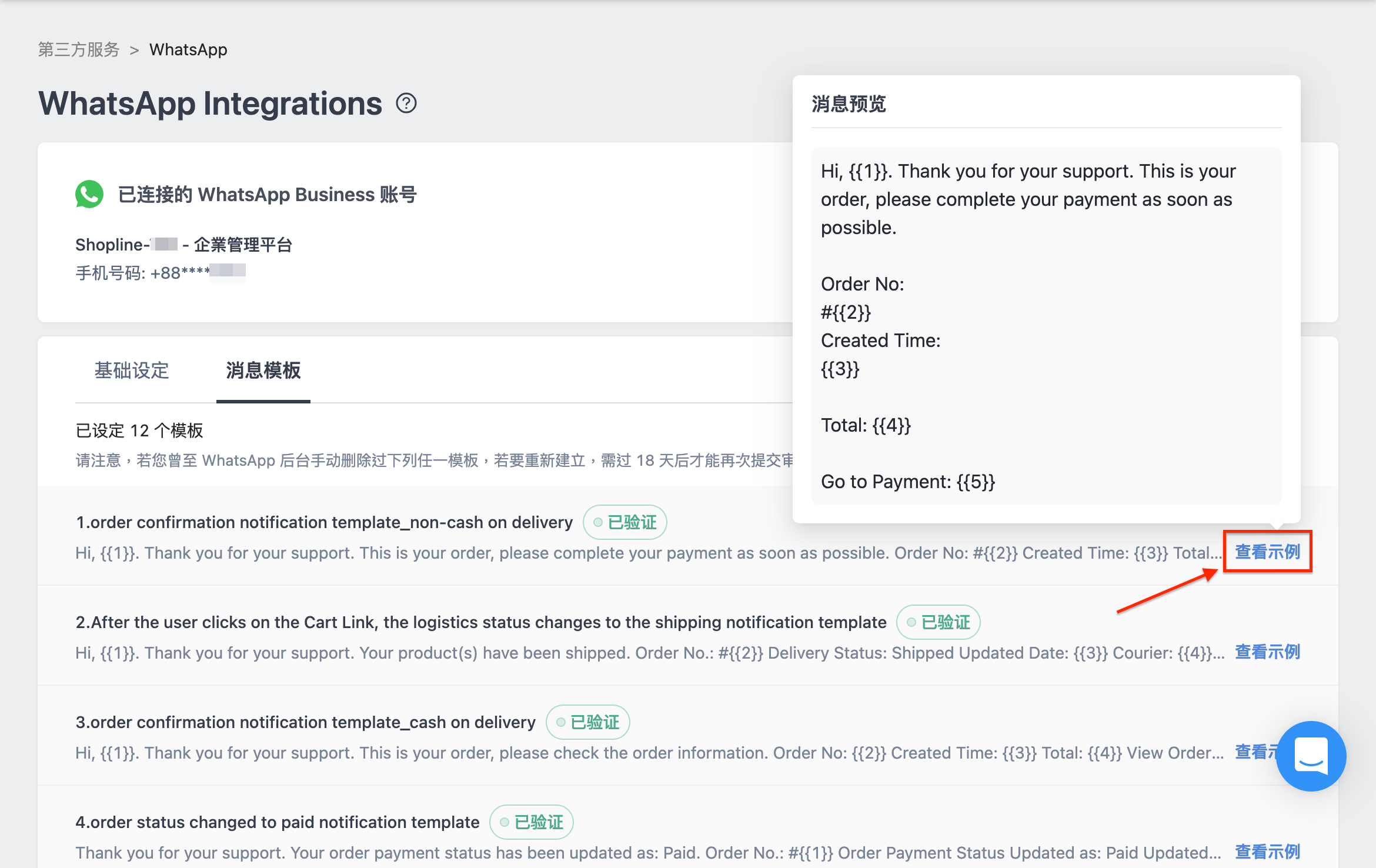Screen dimensions: 1376x868
Task: Click the green WhatsApp logo icon
Action: (89, 194)
